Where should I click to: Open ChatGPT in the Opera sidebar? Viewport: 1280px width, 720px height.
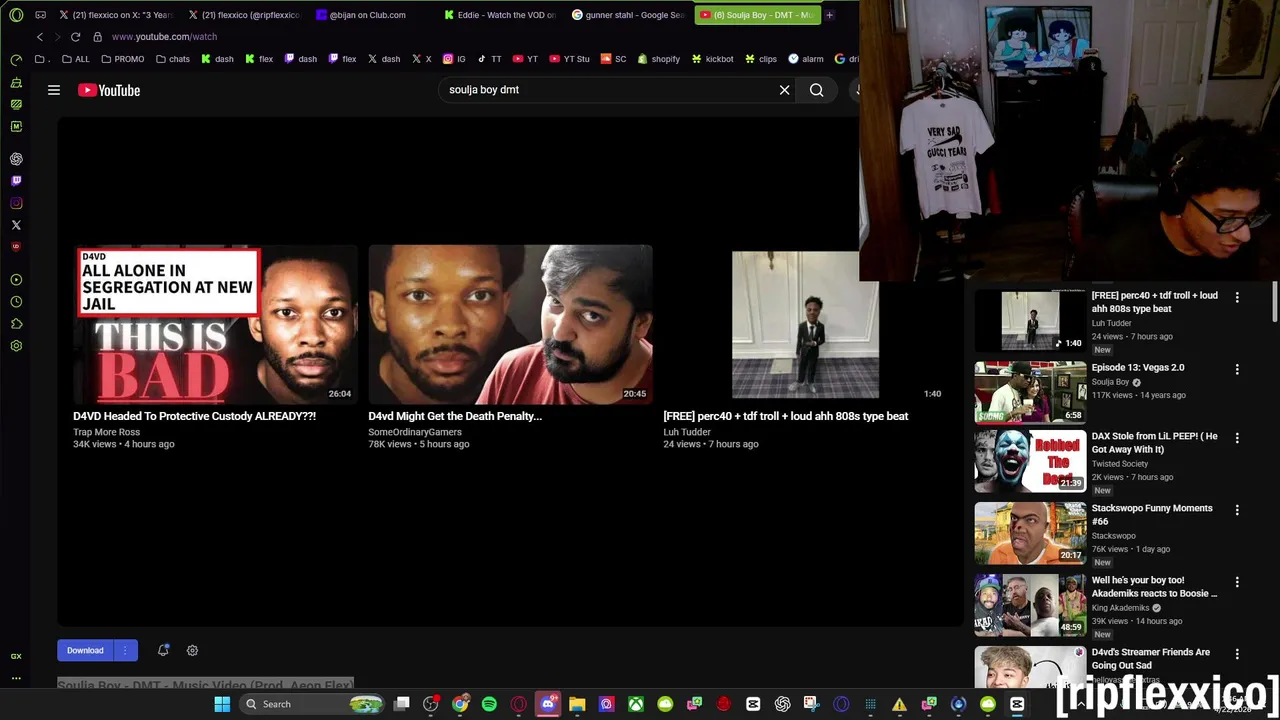coord(16,159)
